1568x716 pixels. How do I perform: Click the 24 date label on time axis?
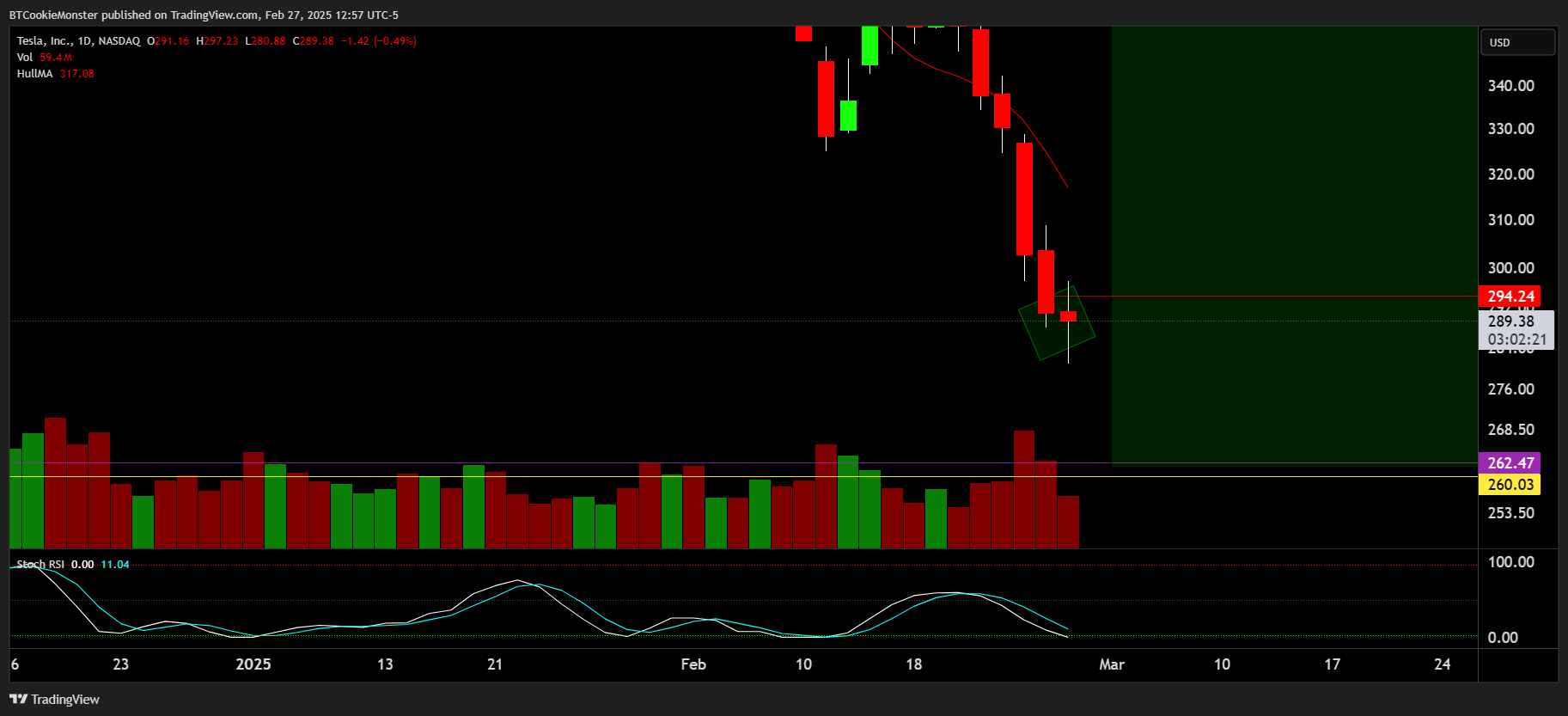click(x=1443, y=664)
